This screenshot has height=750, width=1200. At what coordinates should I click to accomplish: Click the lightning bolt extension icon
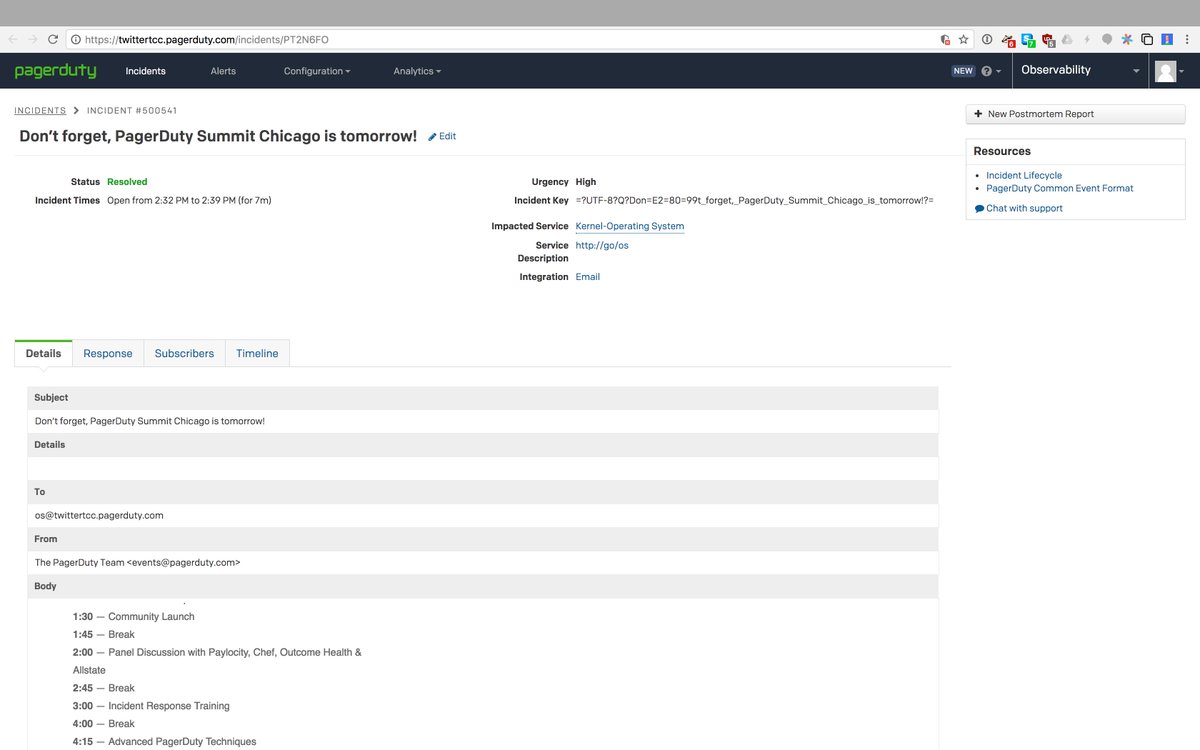tap(1087, 40)
